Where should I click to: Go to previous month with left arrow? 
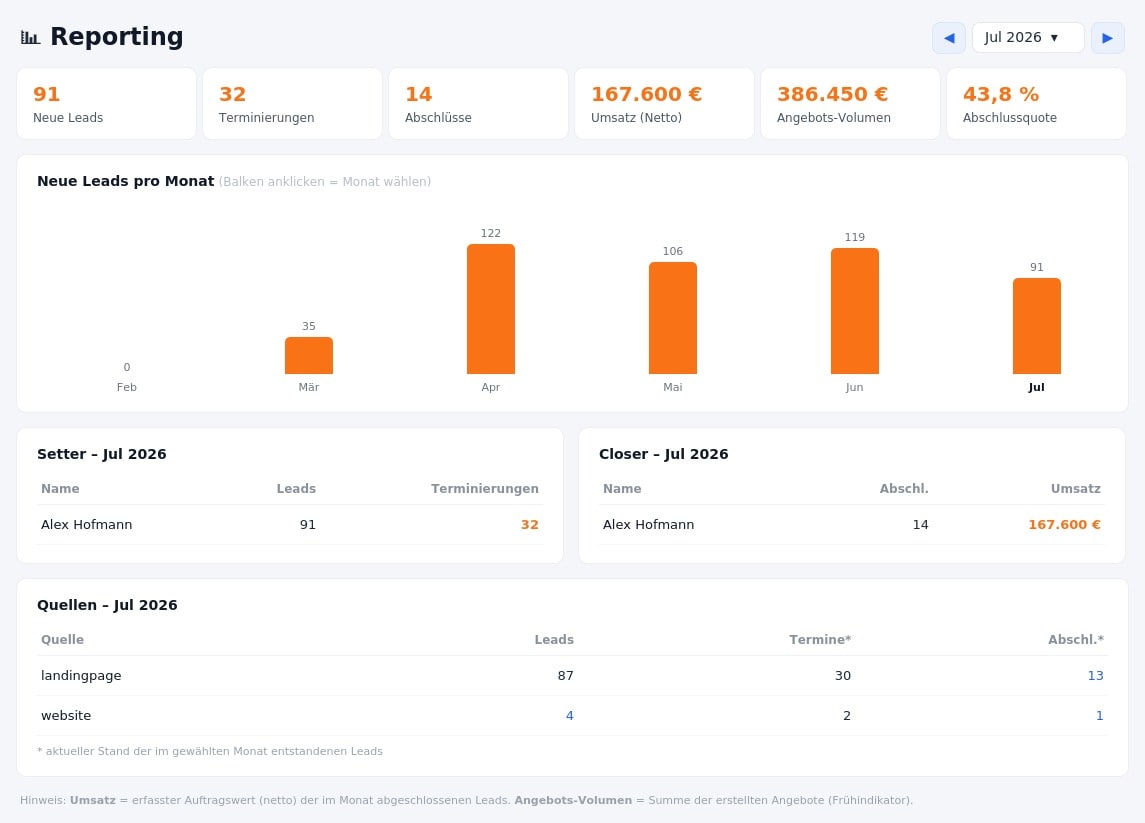[949, 38]
